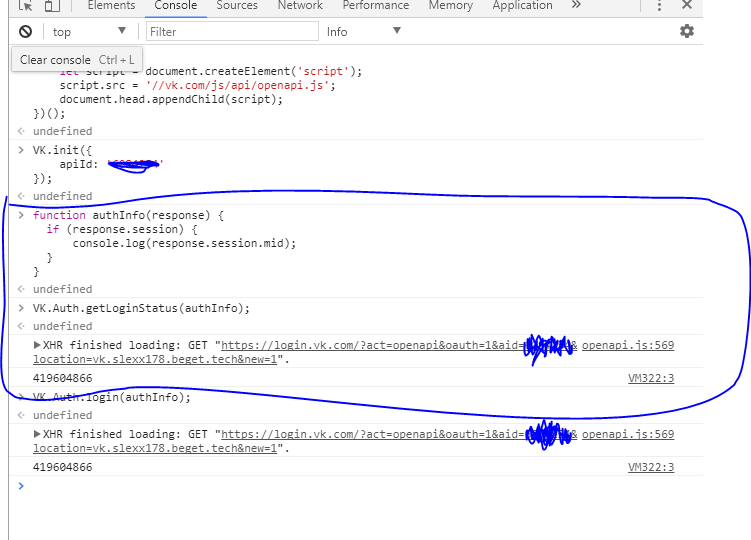Open first login.vk.com request URL link
The height and width of the screenshot is (540, 751).
tap(305, 352)
